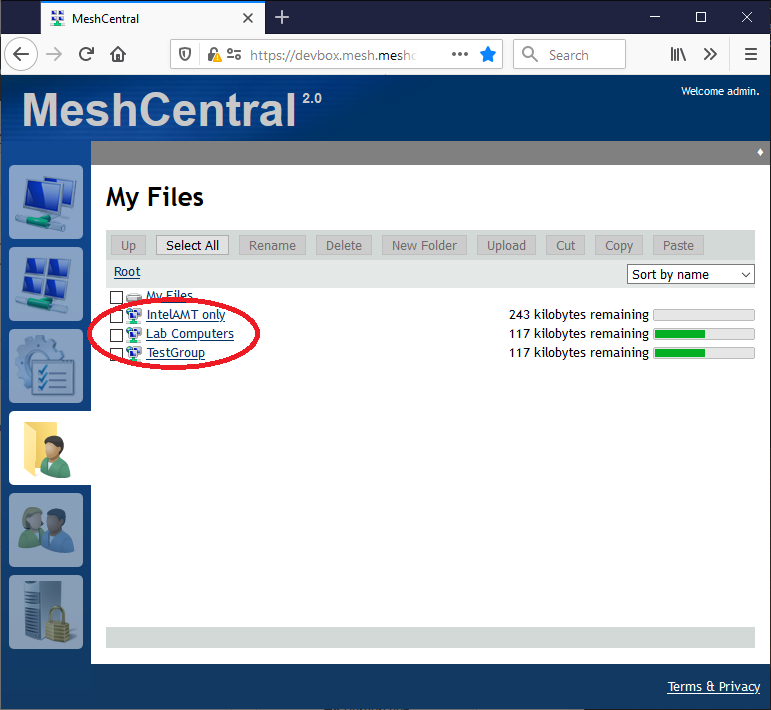Click the Paste button

[679, 245]
